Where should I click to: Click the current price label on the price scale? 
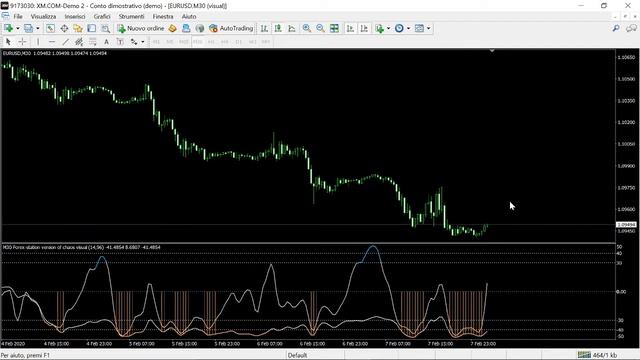click(x=626, y=224)
